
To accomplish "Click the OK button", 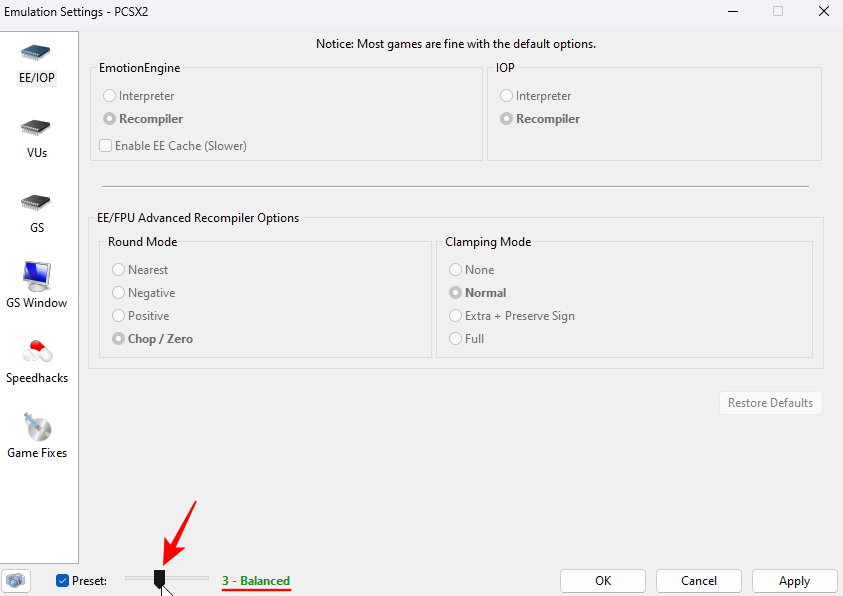I will point(603,580).
